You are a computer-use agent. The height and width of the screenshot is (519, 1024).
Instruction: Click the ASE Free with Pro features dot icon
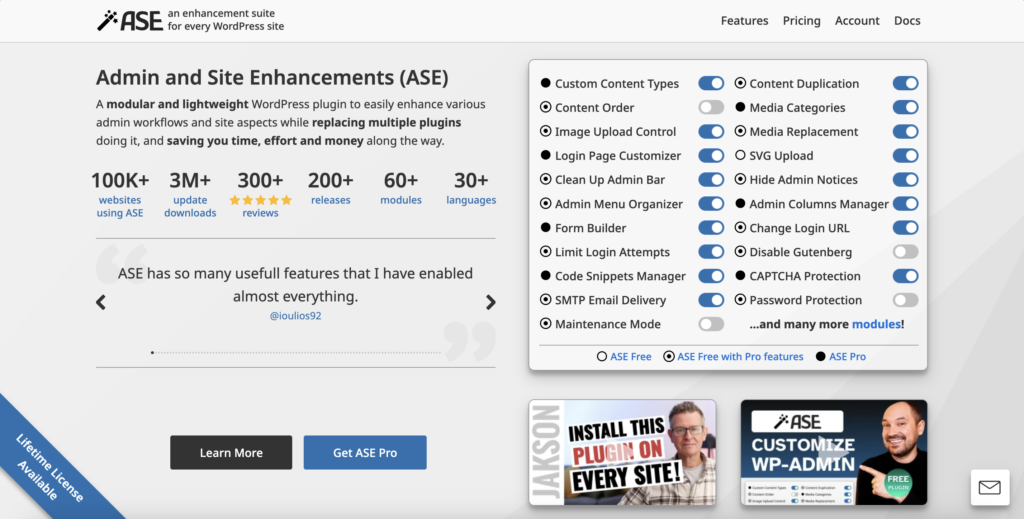pos(669,356)
